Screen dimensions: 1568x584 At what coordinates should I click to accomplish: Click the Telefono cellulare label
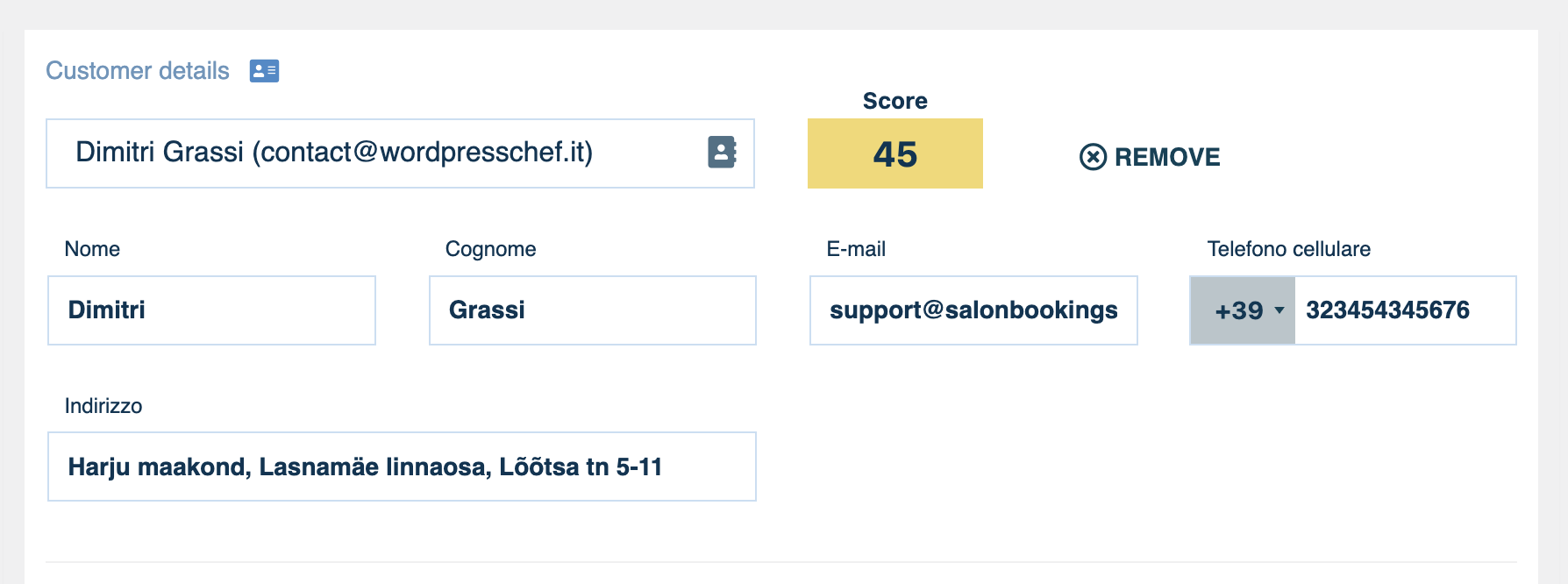(x=1288, y=249)
